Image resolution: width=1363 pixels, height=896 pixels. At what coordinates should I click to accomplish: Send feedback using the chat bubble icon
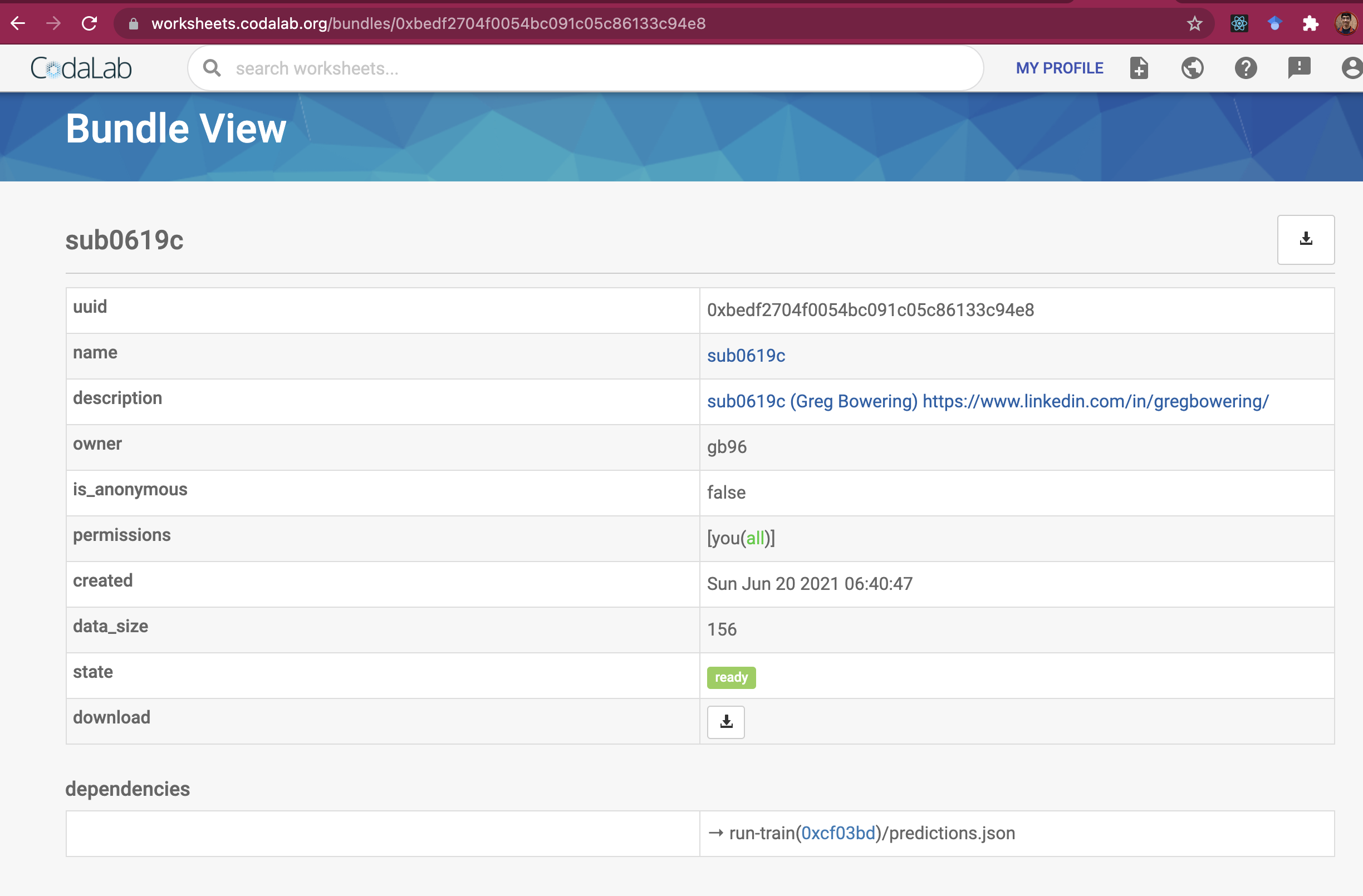click(1299, 67)
